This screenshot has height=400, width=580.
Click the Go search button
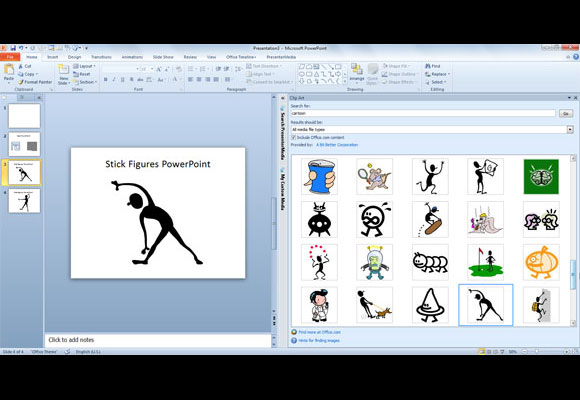pyautogui.click(x=566, y=114)
